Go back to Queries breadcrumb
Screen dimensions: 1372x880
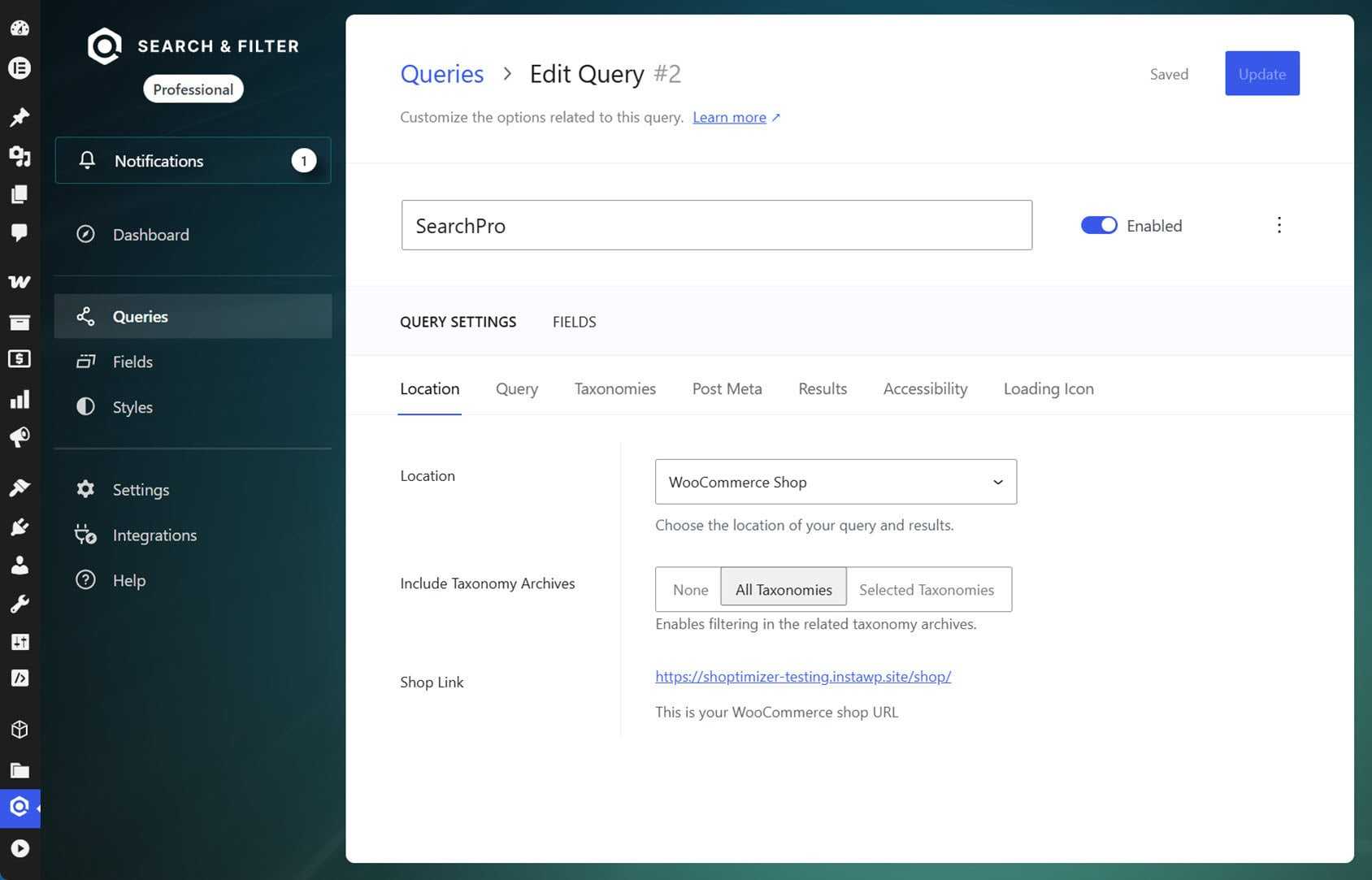click(x=442, y=74)
